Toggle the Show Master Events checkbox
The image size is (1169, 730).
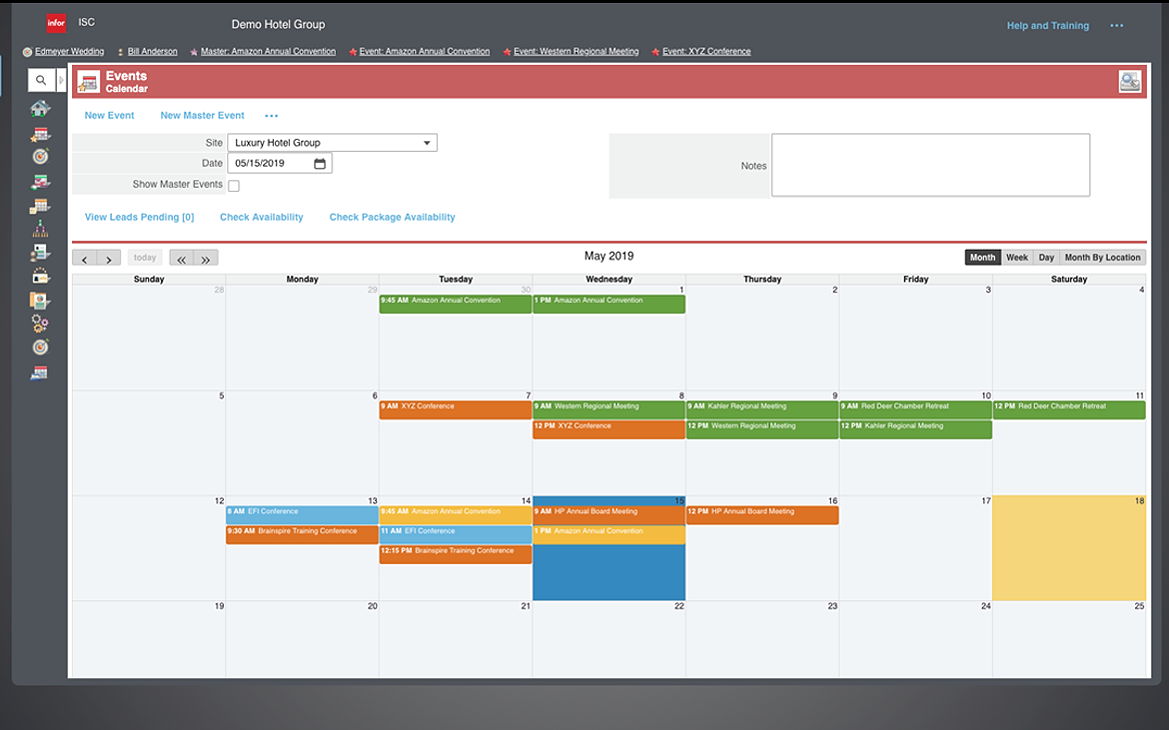[x=233, y=186]
